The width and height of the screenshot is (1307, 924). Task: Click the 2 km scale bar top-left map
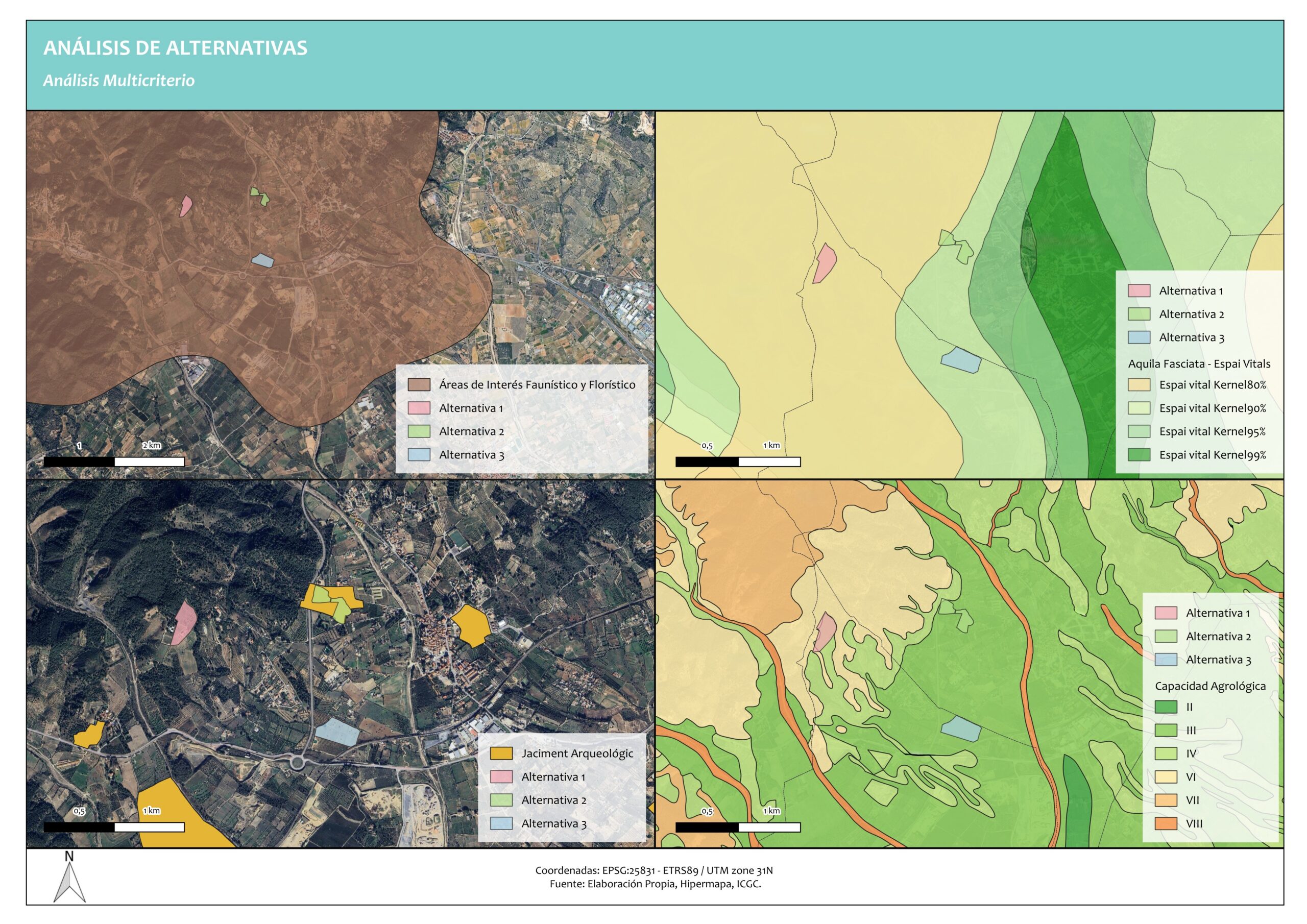click(x=114, y=461)
